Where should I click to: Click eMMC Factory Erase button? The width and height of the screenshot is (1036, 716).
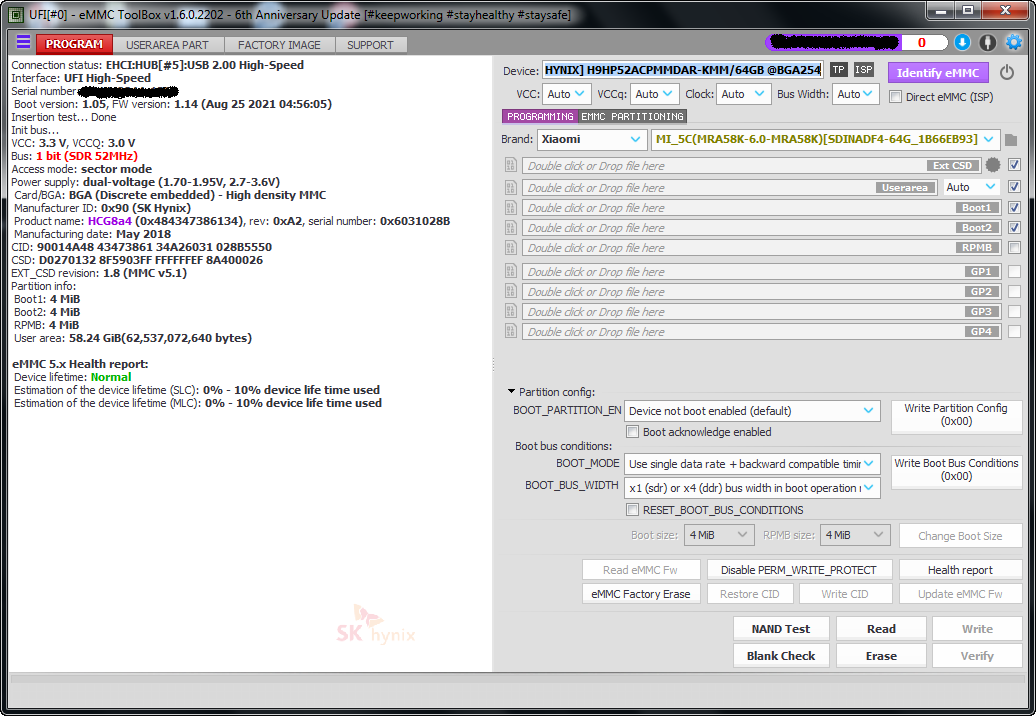640,594
